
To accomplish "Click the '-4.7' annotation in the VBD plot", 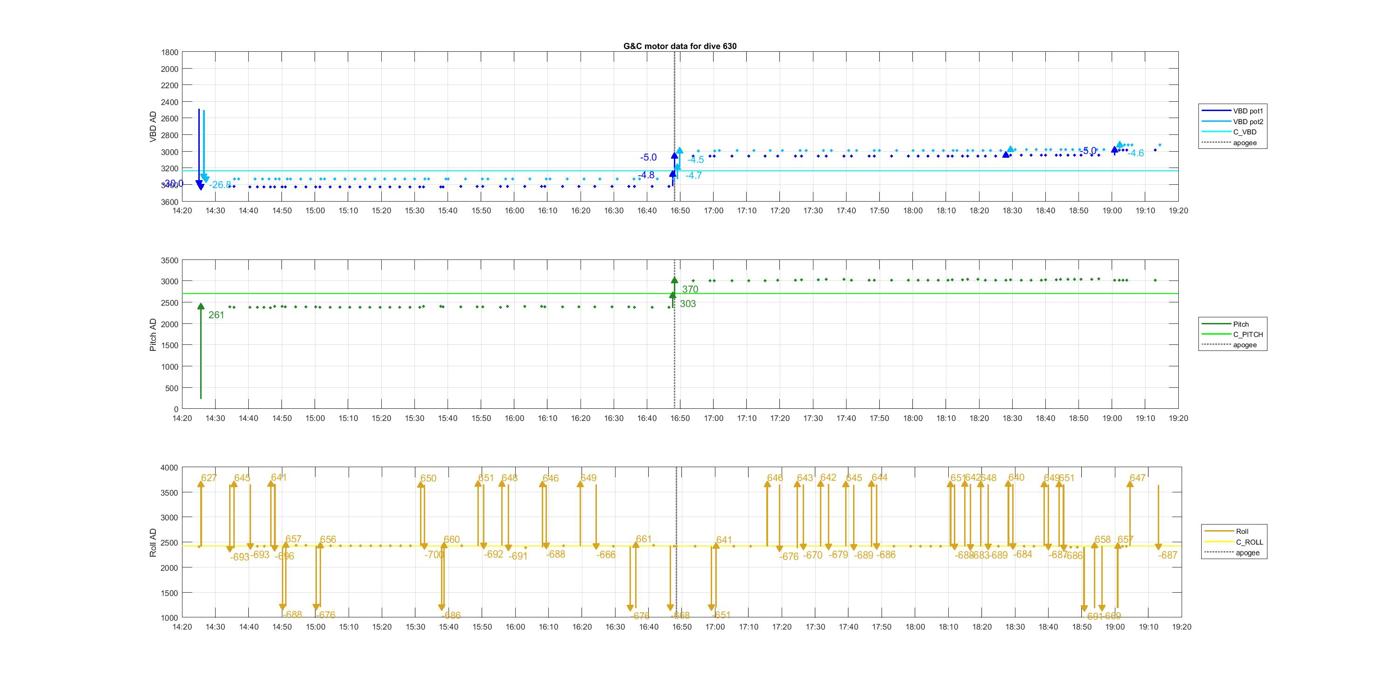I will tap(693, 175).
